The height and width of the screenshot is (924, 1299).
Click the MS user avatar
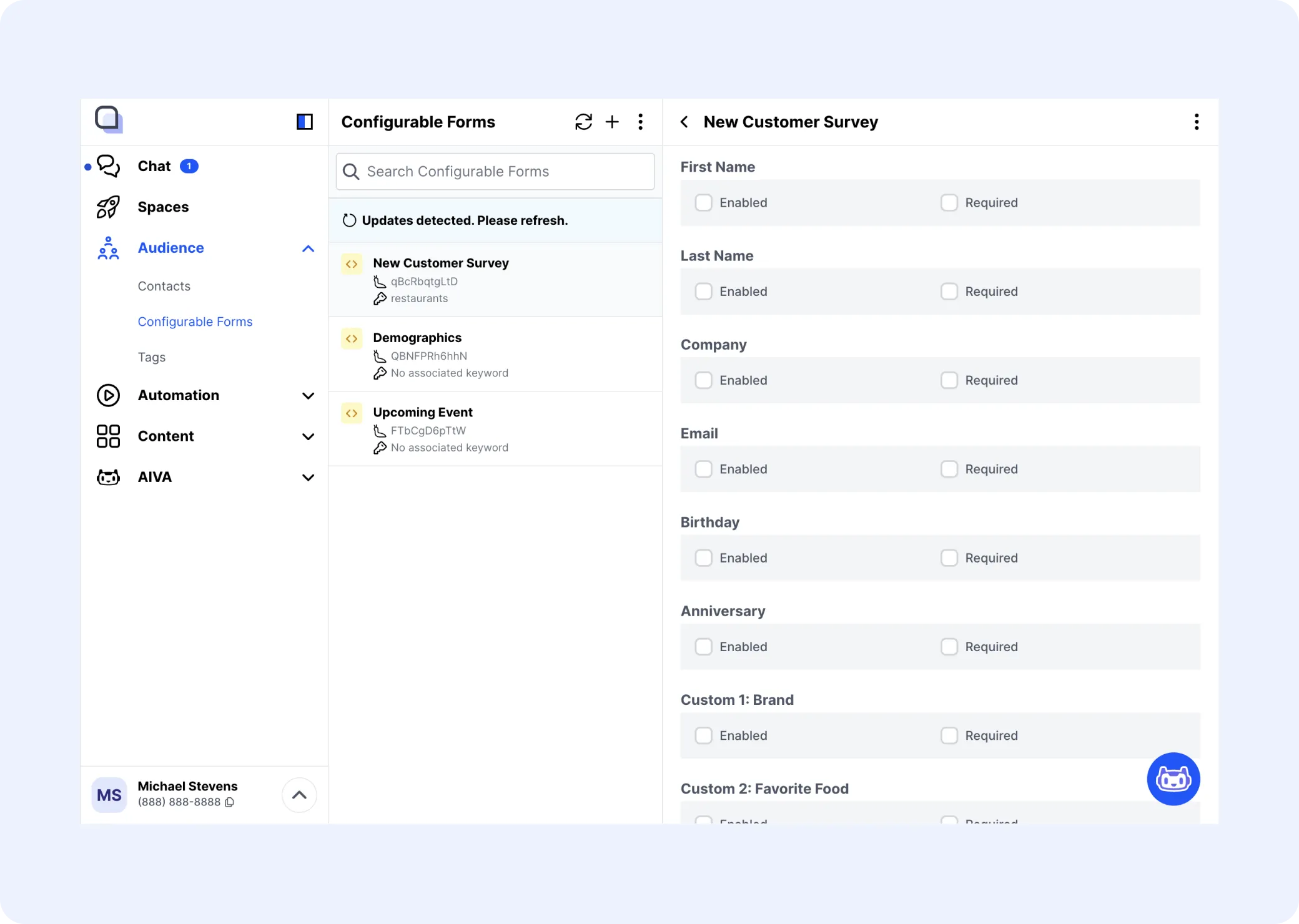click(x=109, y=795)
